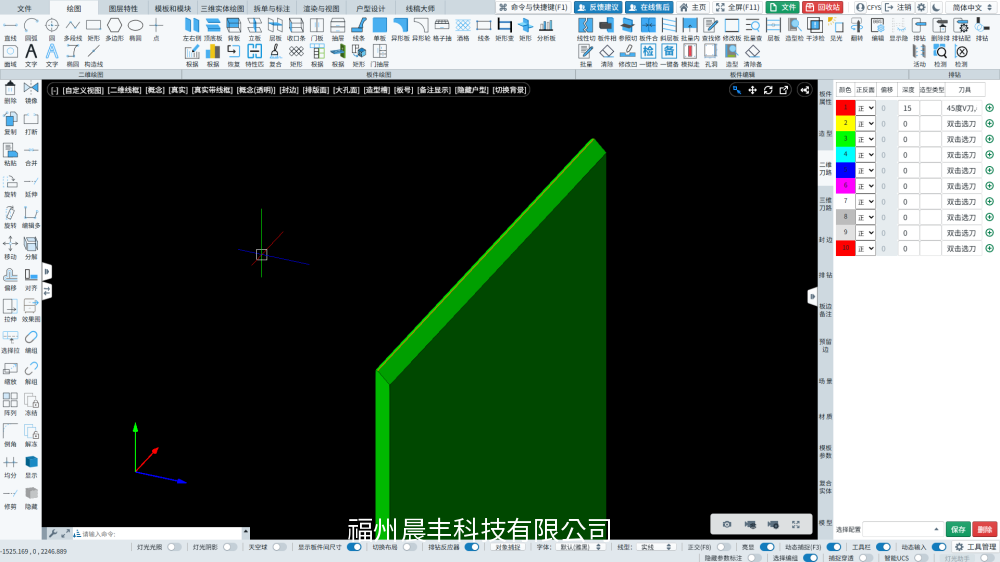
Task: Insert a 左右侧 side panel
Action: (x=191, y=29)
